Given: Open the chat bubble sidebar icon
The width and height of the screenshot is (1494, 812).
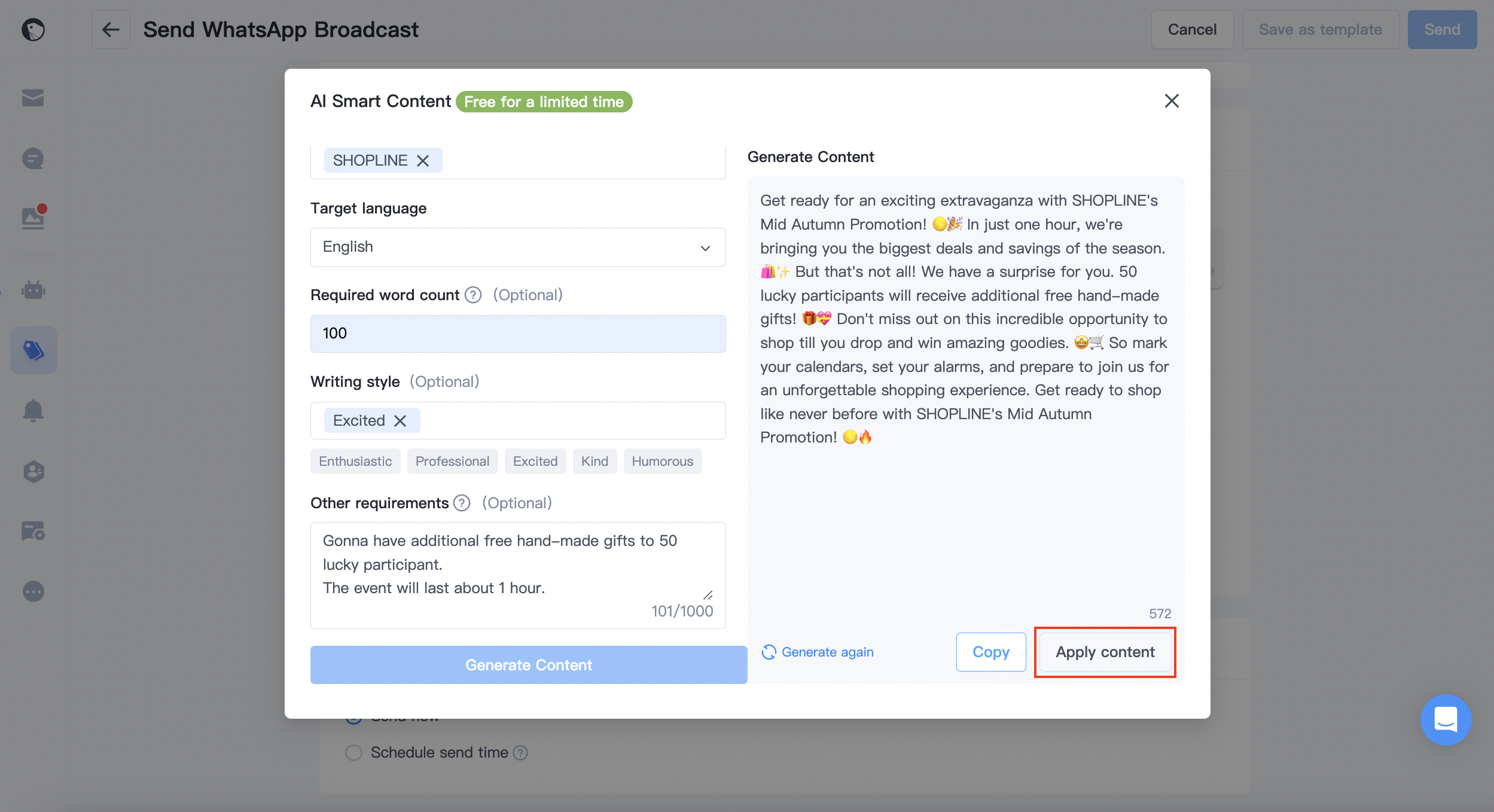Looking at the screenshot, I should click(33, 158).
